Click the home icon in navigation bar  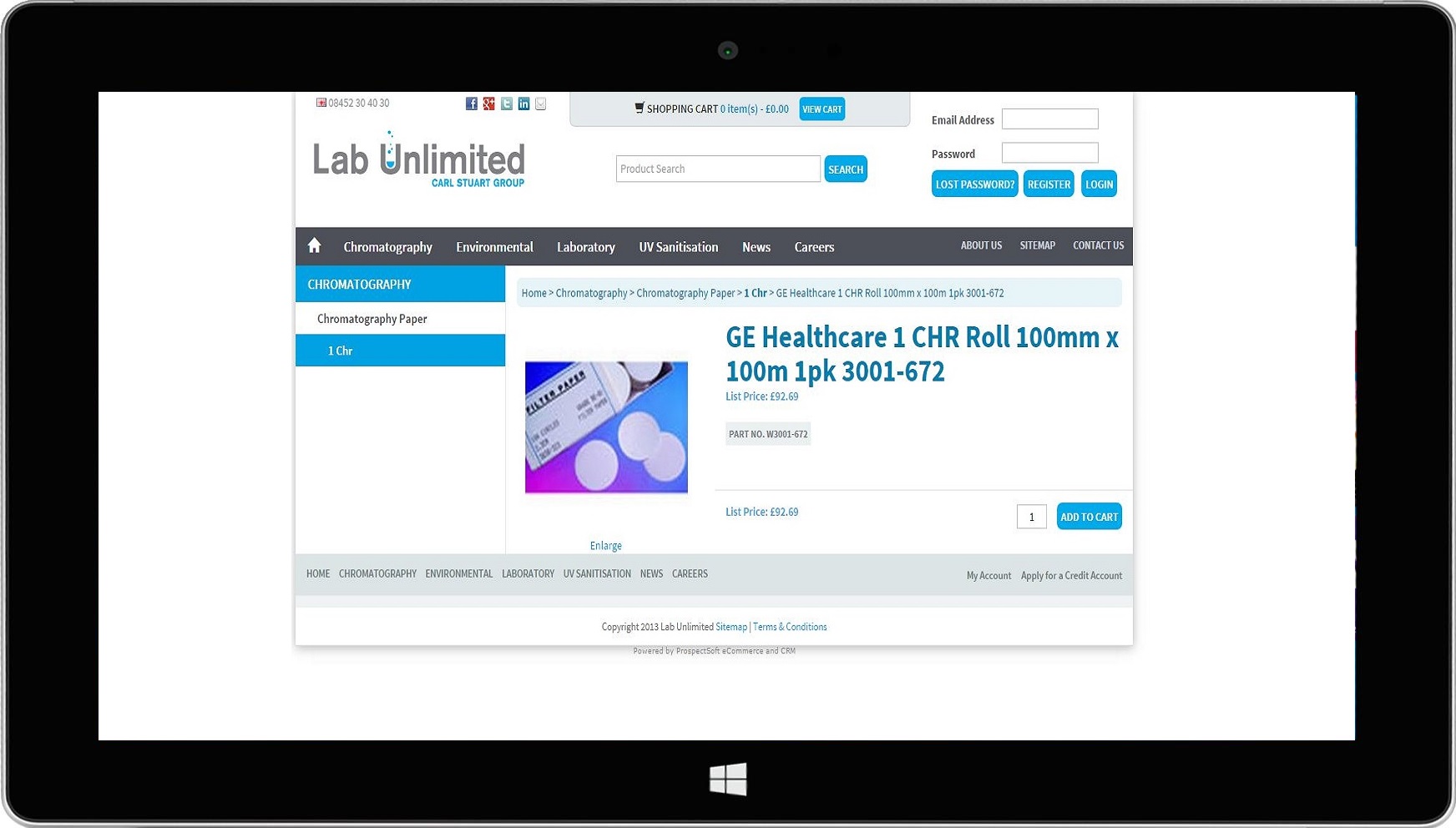click(314, 245)
